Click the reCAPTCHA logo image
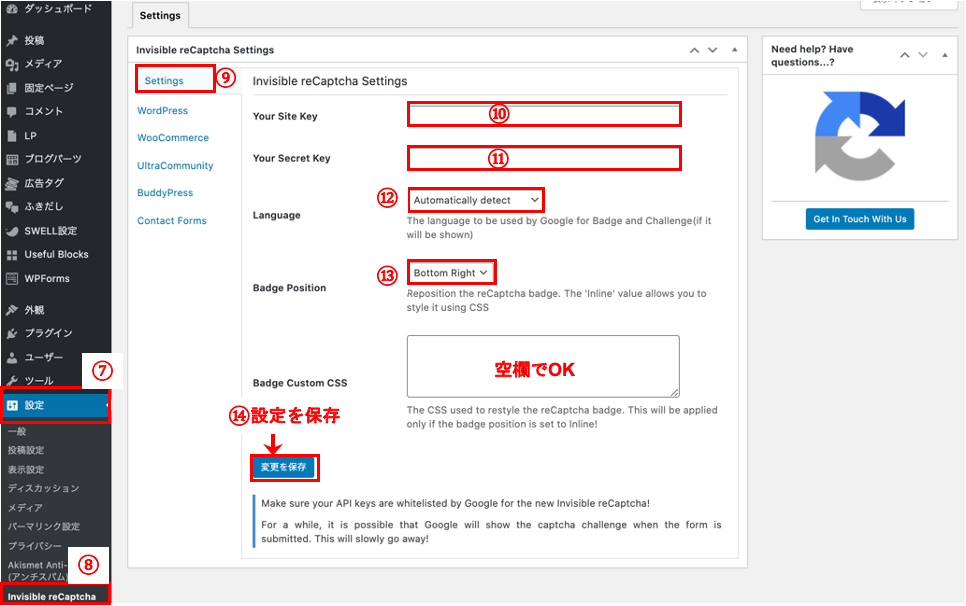The height and width of the screenshot is (606, 966). (860, 136)
